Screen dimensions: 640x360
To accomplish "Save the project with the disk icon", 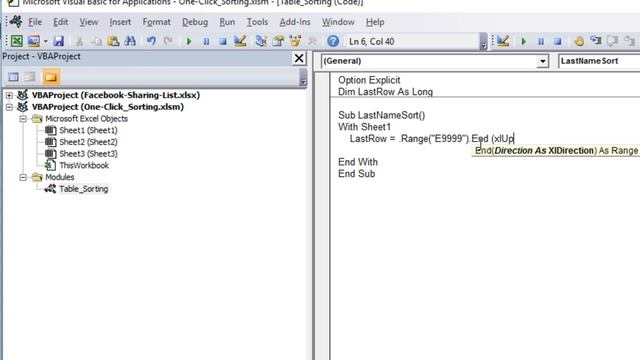I will pos(59,41).
